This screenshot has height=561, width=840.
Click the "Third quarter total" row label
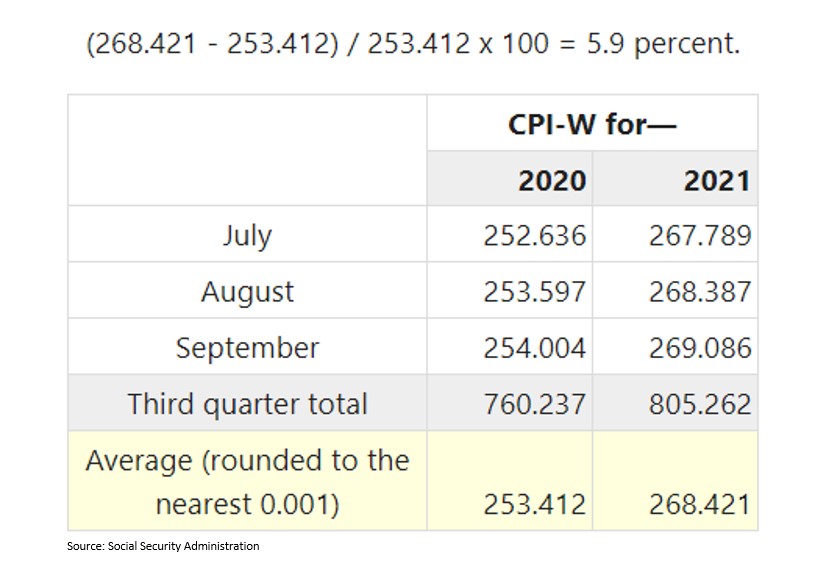click(x=247, y=403)
